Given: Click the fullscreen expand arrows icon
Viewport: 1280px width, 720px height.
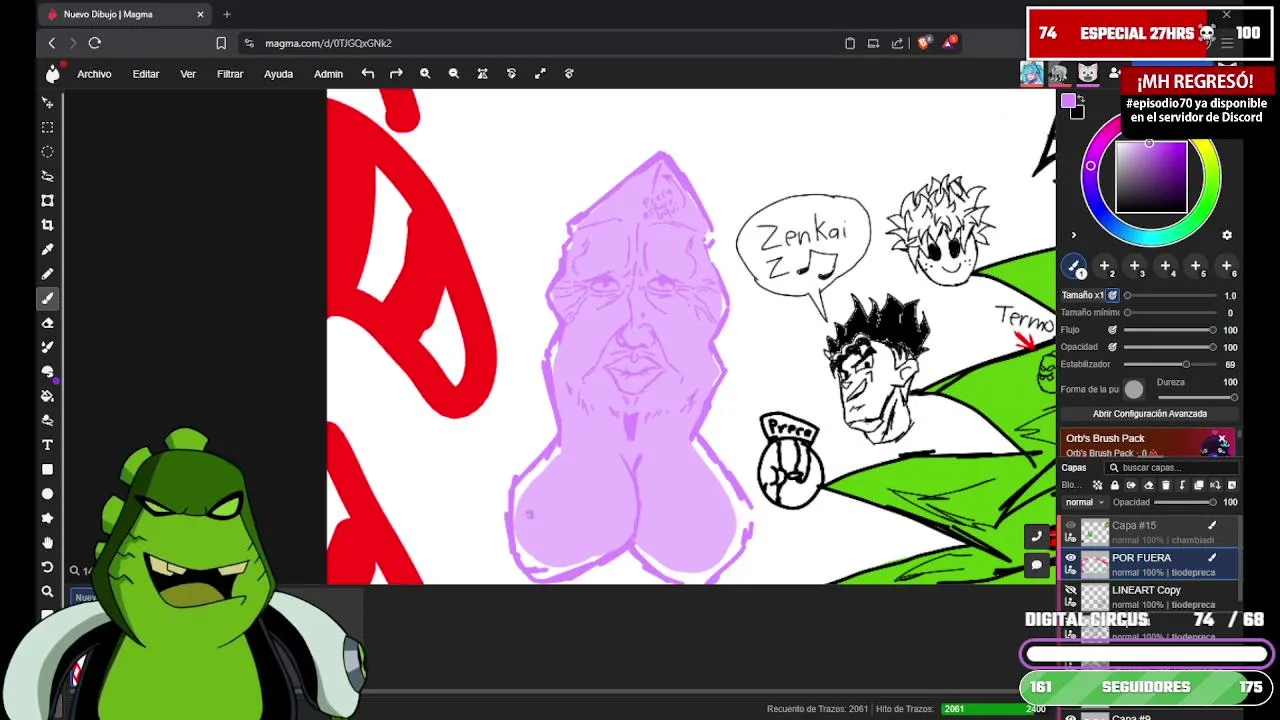Looking at the screenshot, I should 540,73.
